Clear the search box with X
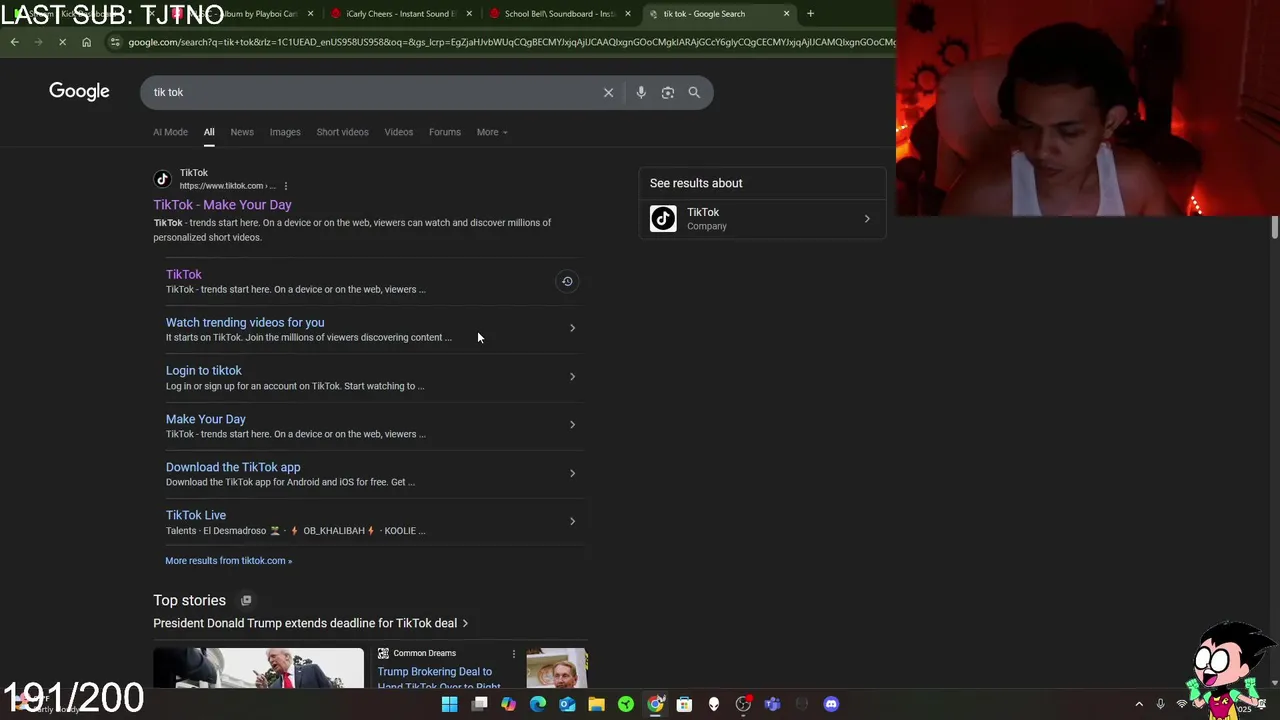The width and height of the screenshot is (1280, 720). click(608, 92)
